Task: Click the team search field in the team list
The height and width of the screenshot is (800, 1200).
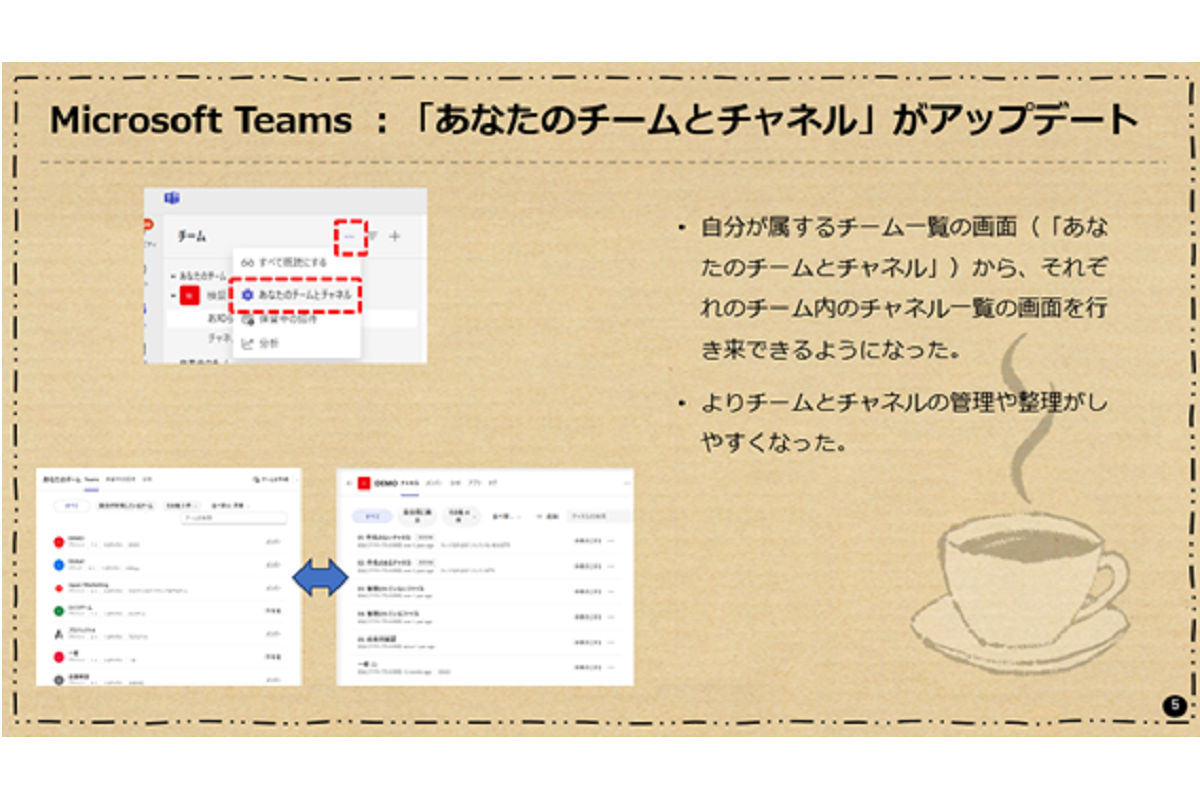Action: point(234,518)
